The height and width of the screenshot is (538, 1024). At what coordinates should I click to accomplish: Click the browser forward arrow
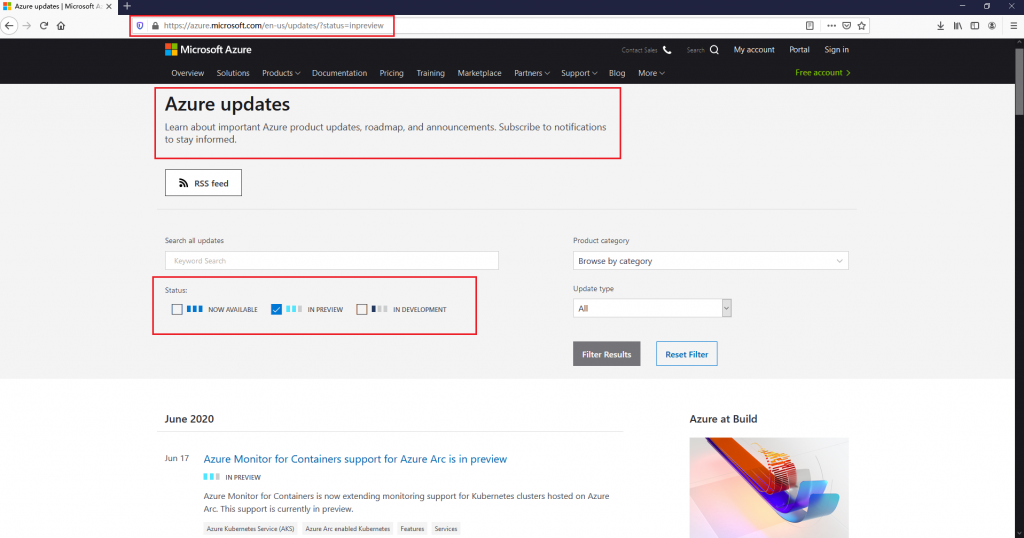27,25
